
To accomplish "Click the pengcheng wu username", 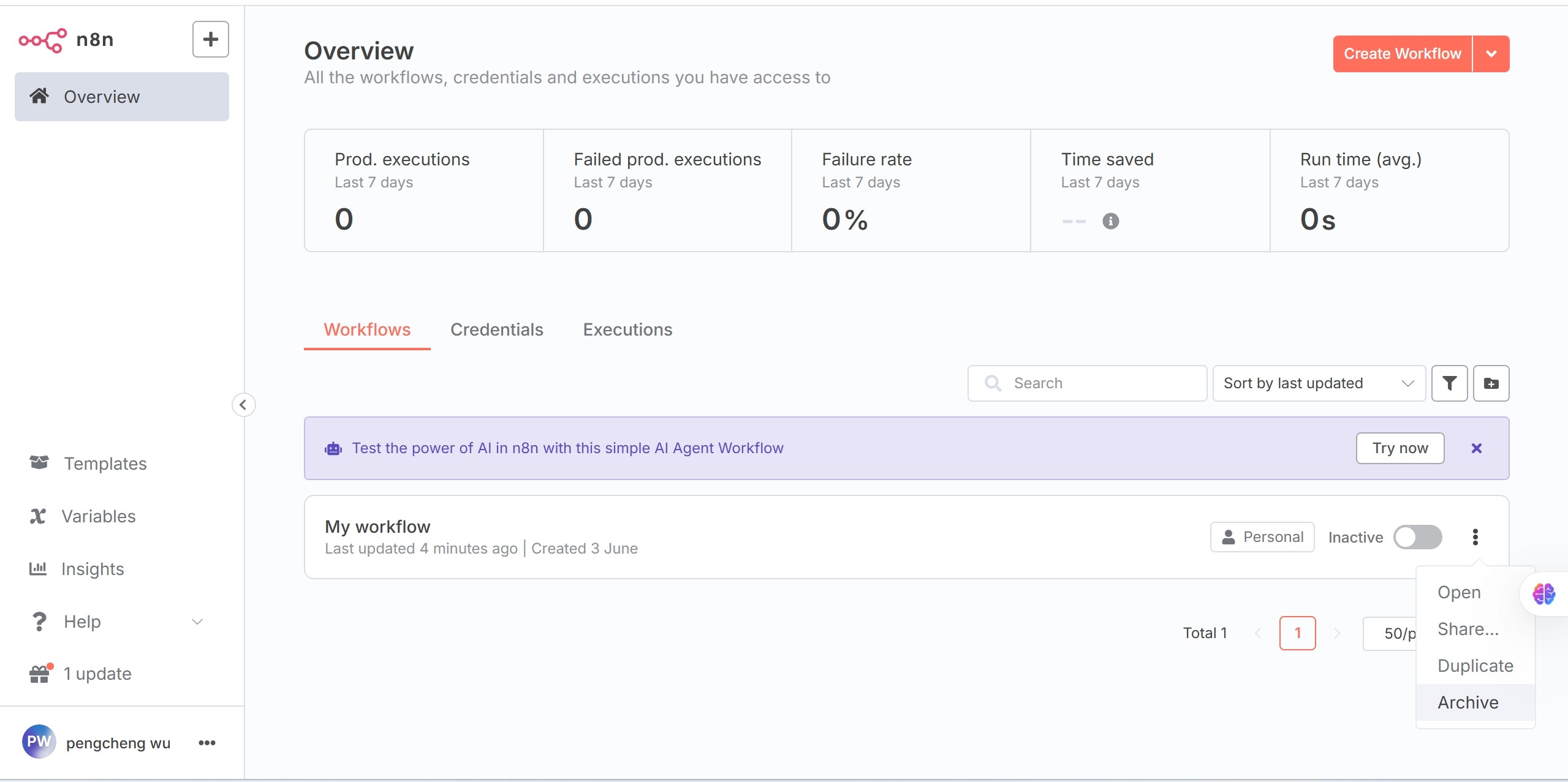I will coord(118,743).
